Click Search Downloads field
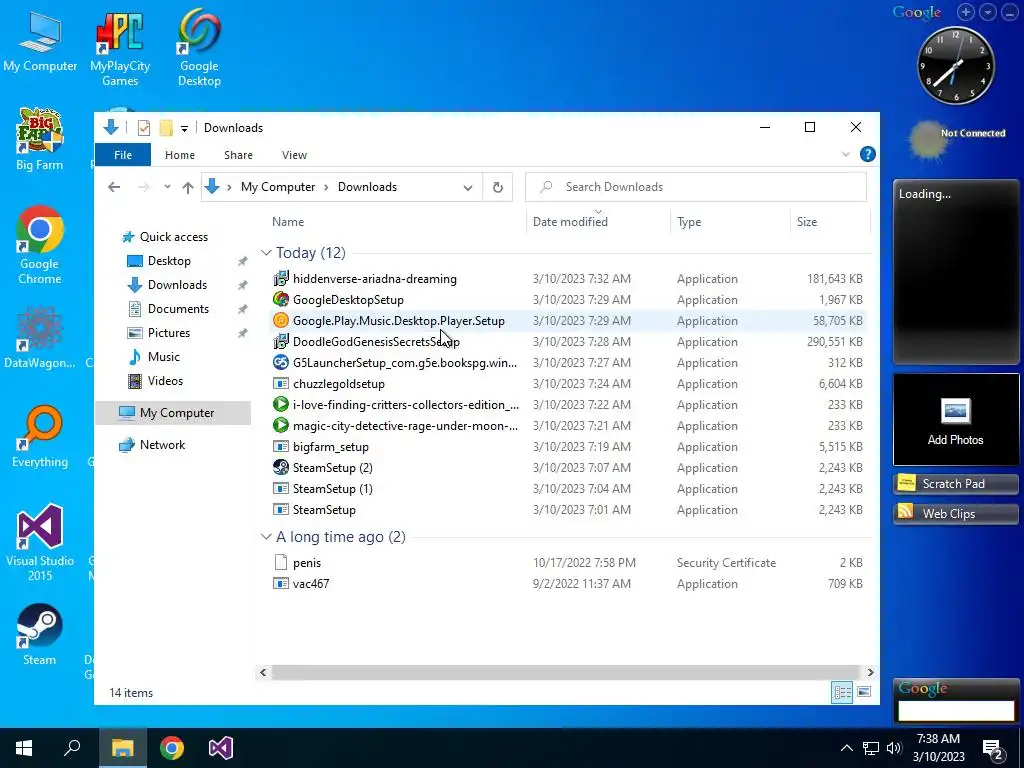Viewport: 1024px width, 768px height. tap(696, 187)
